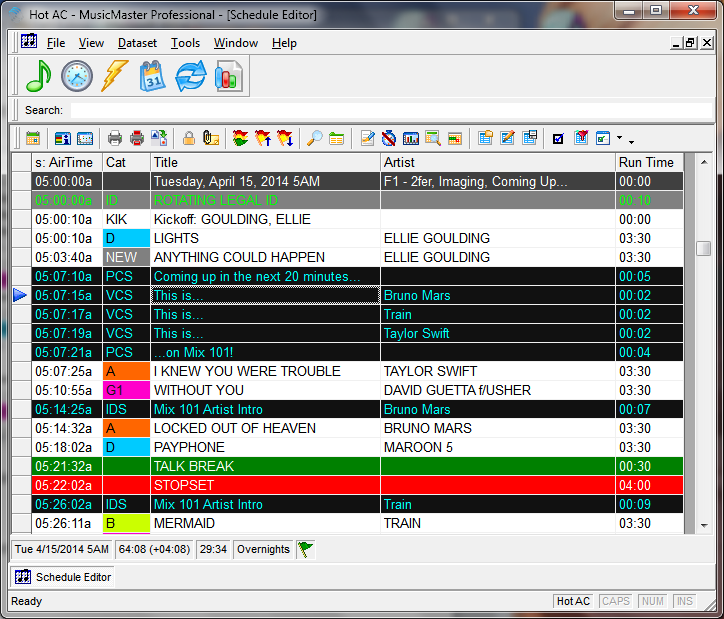Click the magenta G1 category cell

coord(126,391)
